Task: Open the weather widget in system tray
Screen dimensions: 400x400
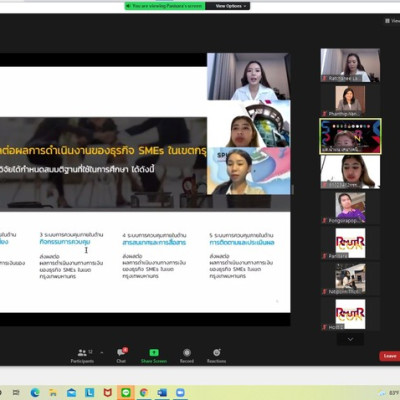Action: click(389, 393)
